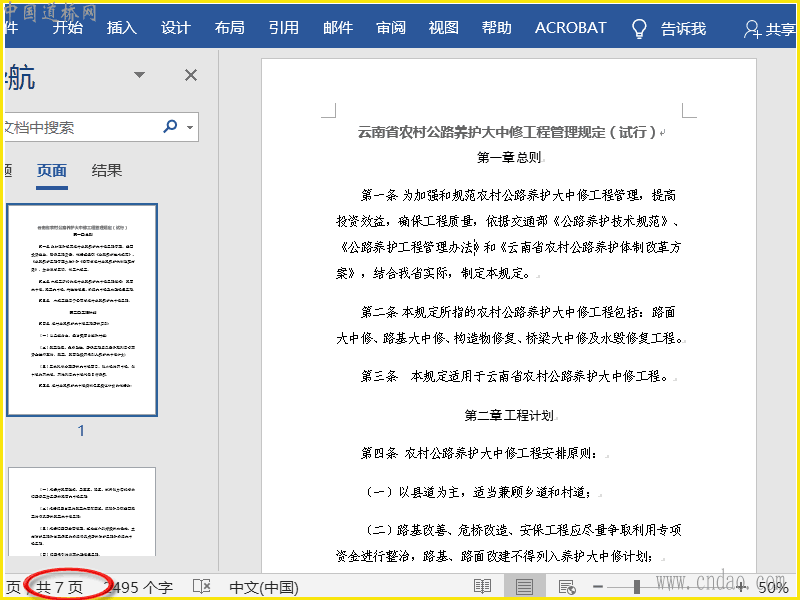The image size is (800, 600).
Task: Change language 中文(中国) in status bar
Action: coord(264,587)
